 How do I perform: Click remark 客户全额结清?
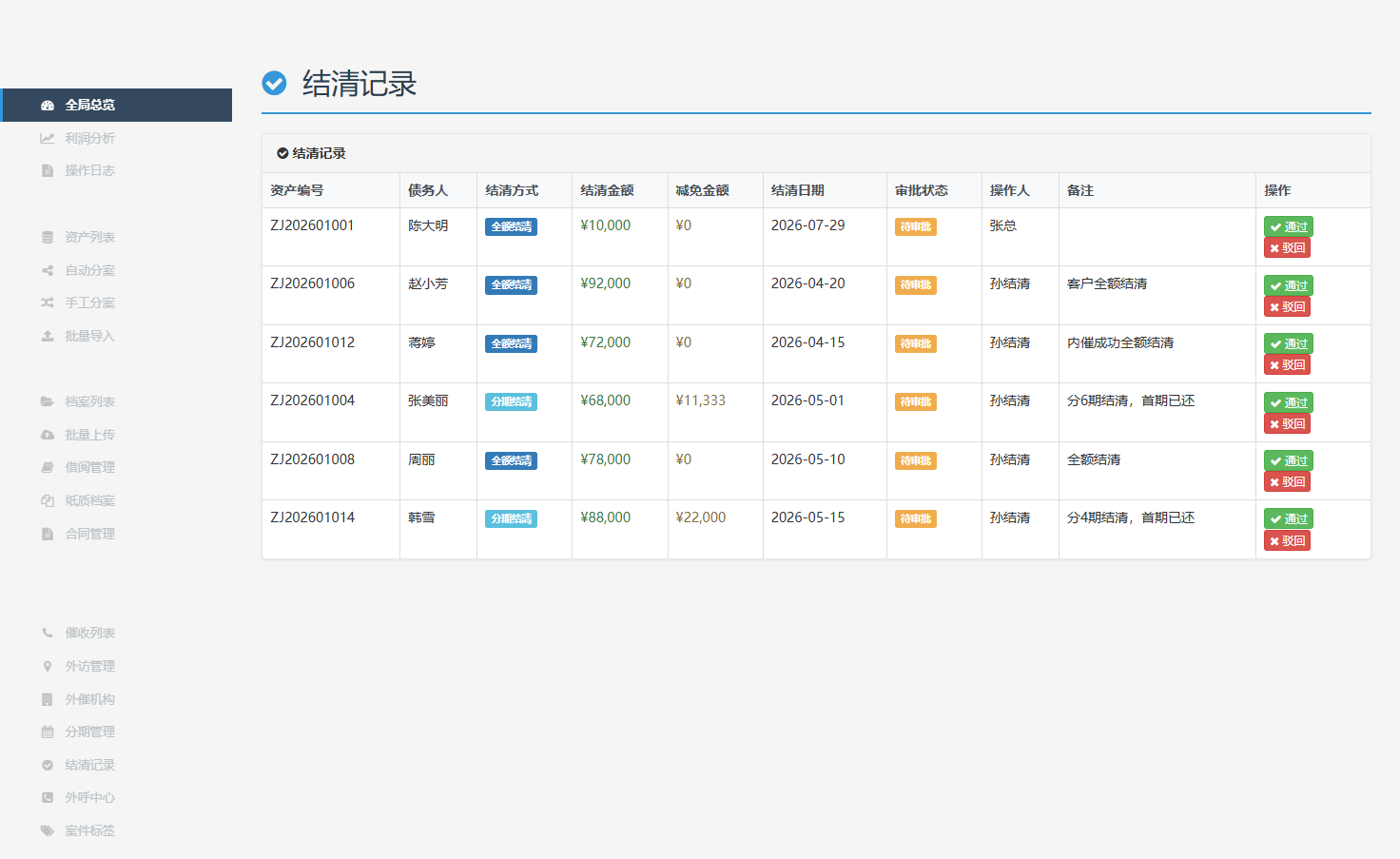tap(1107, 283)
